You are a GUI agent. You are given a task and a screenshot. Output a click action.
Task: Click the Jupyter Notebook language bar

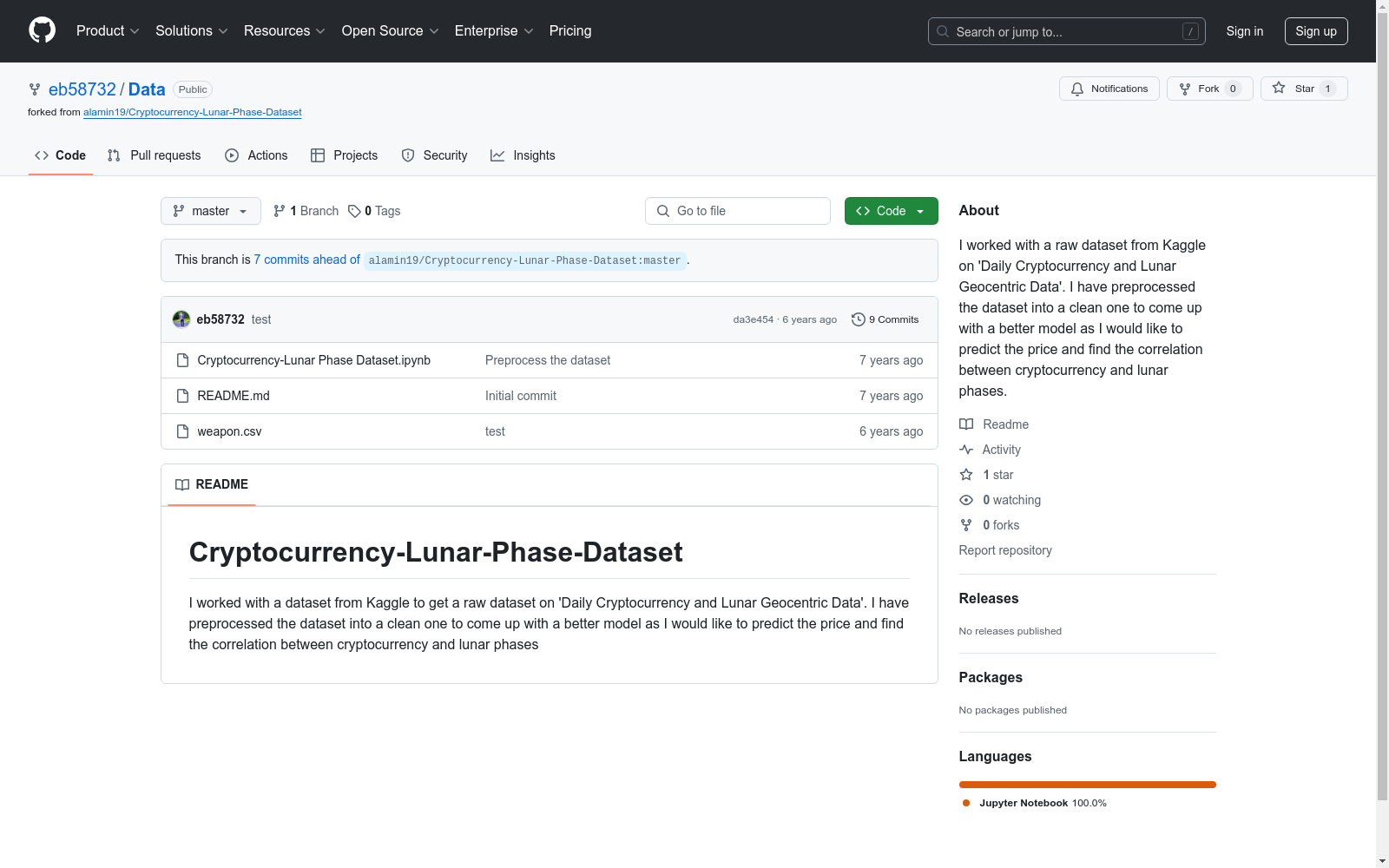(x=1088, y=785)
